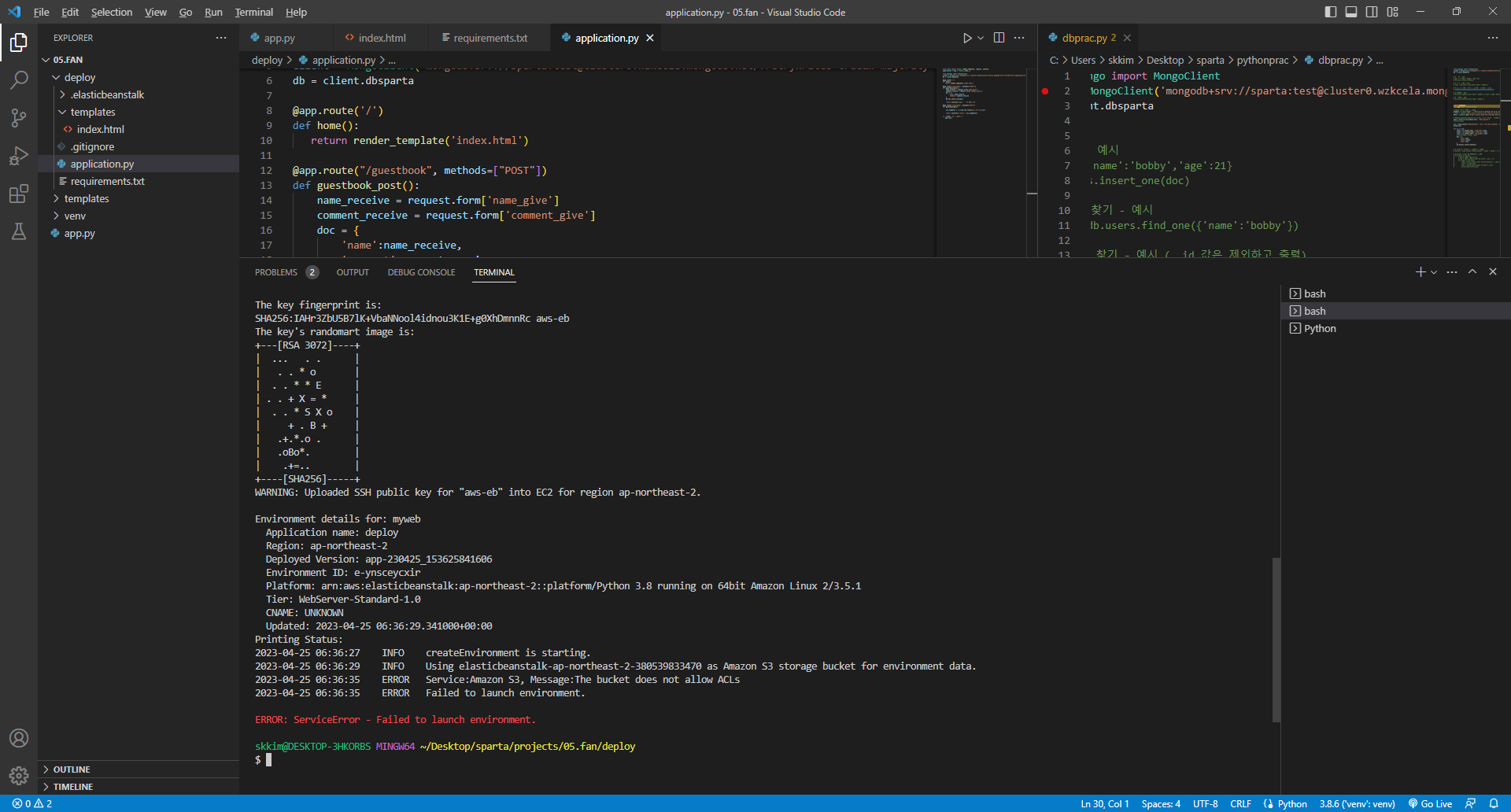Switch to the index.html editor tab
Image resolution: width=1511 pixels, height=812 pixels.
tap(382, 38)
